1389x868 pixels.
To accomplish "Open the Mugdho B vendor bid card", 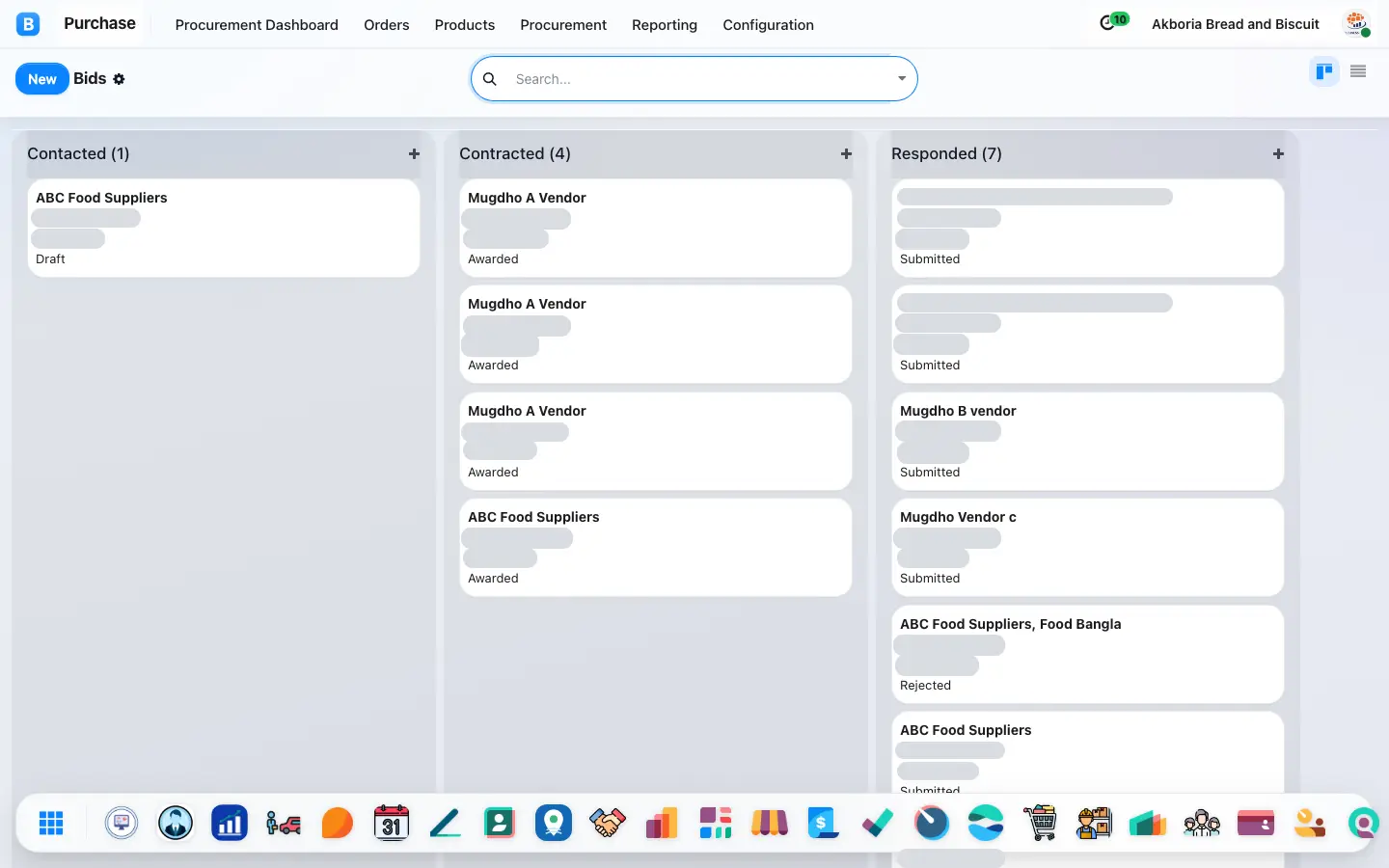I will click(1088, 442).
